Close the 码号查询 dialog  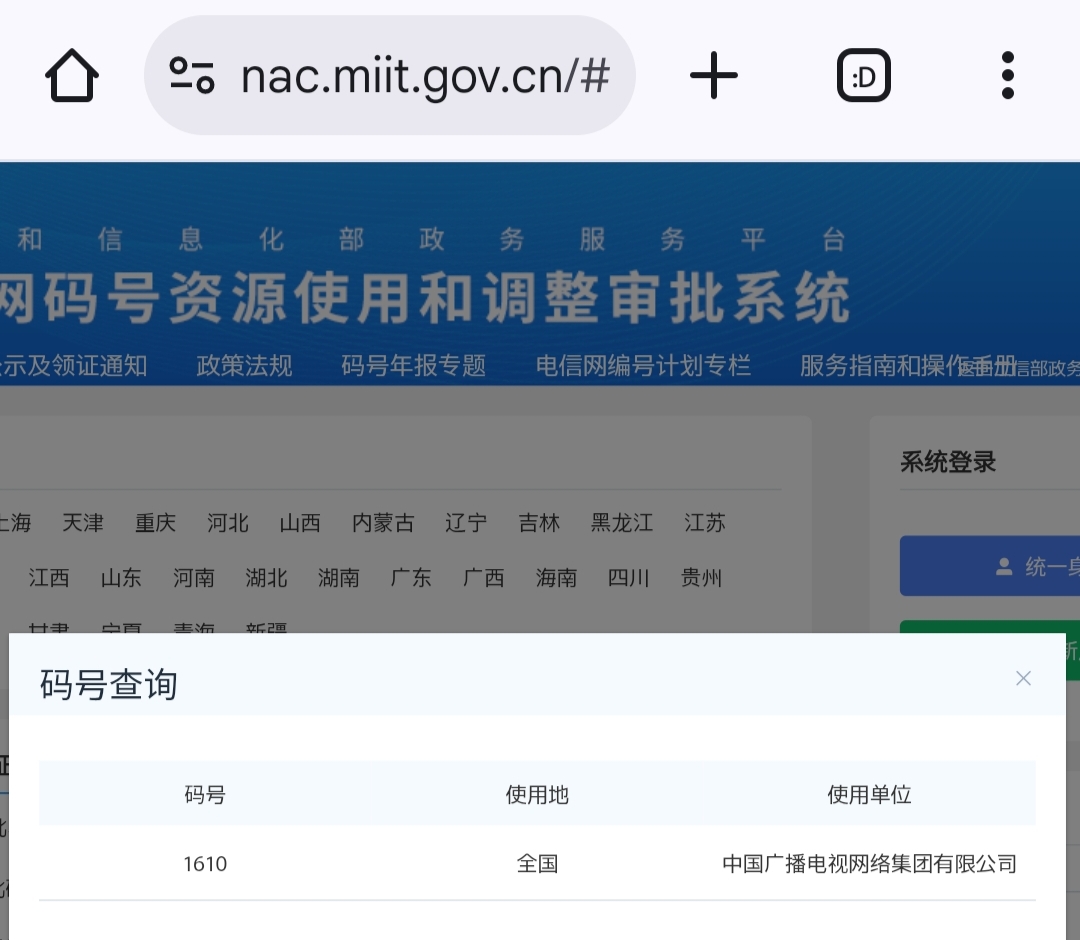click(1023, 679)
